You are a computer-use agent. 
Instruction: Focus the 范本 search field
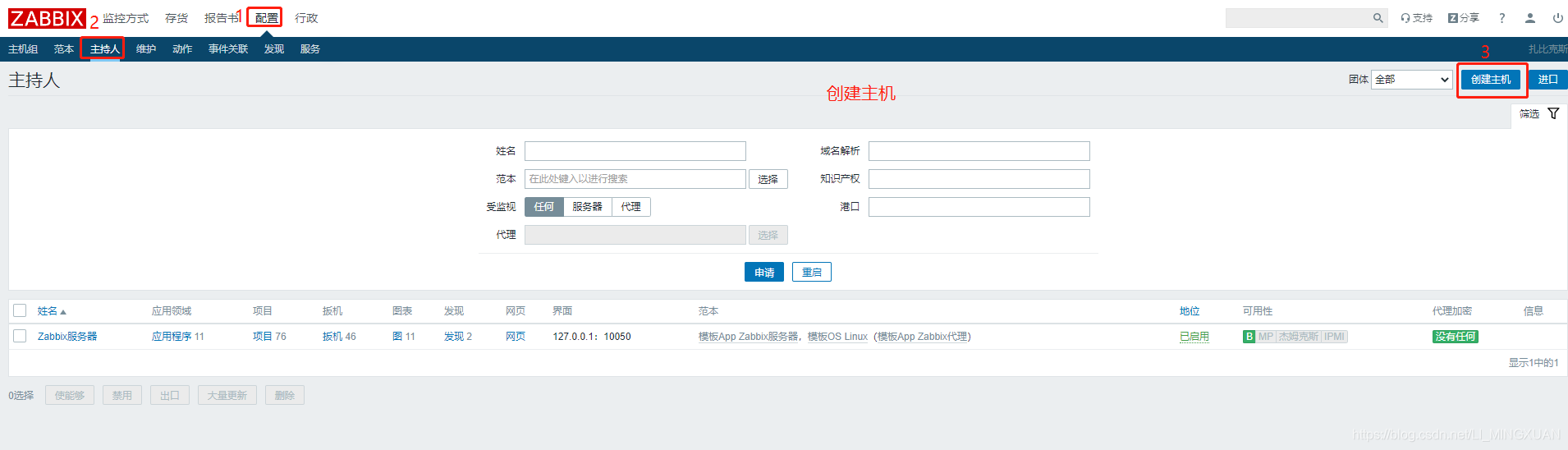coord(635,179)
